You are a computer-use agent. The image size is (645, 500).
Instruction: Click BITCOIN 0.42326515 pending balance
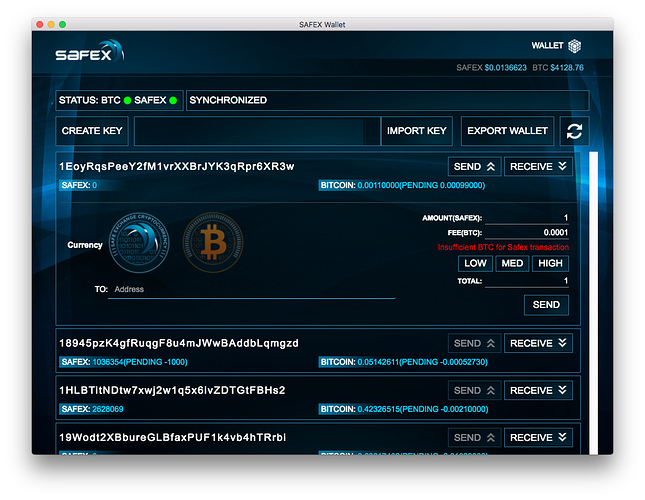tap(404, 409)
